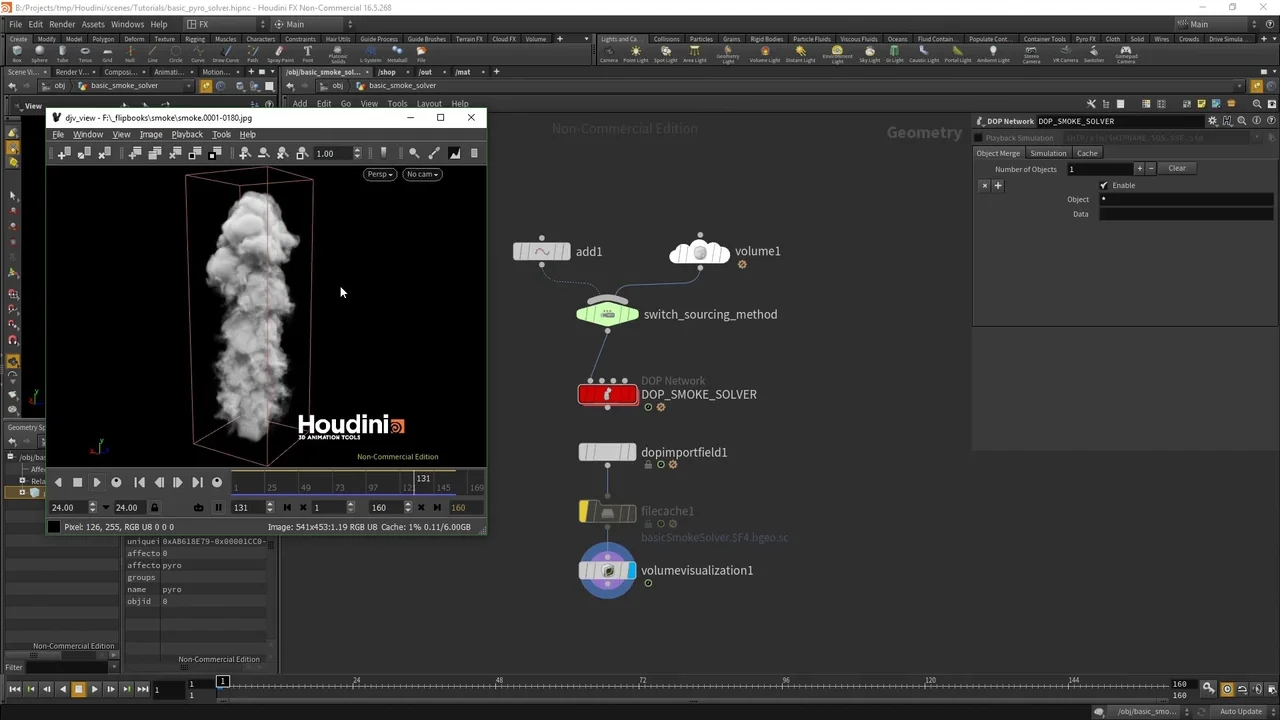Click the zoom in icon in djv_view toolbar
The height and width of the screenshot is (720, 1280).
coord(244,153)
